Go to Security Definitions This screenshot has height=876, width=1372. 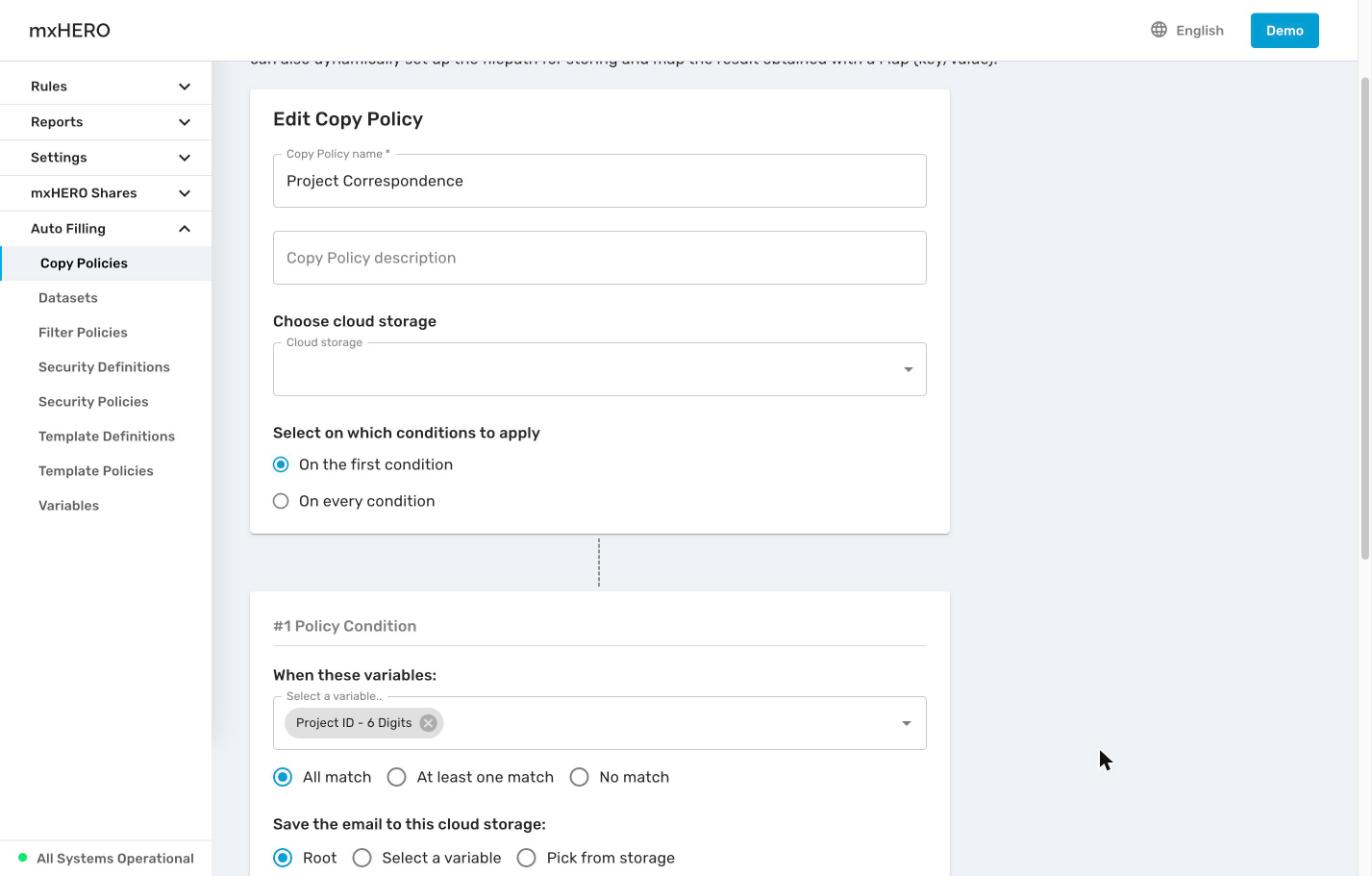point(104,367)
